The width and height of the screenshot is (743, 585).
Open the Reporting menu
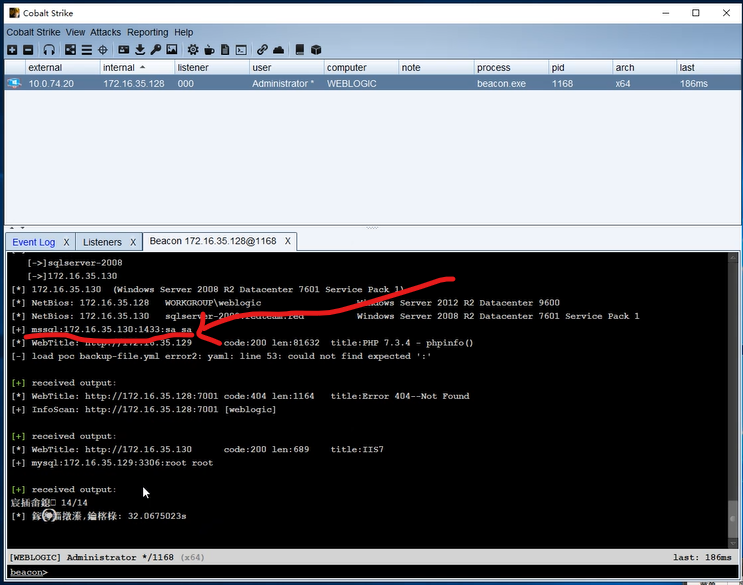147,32
